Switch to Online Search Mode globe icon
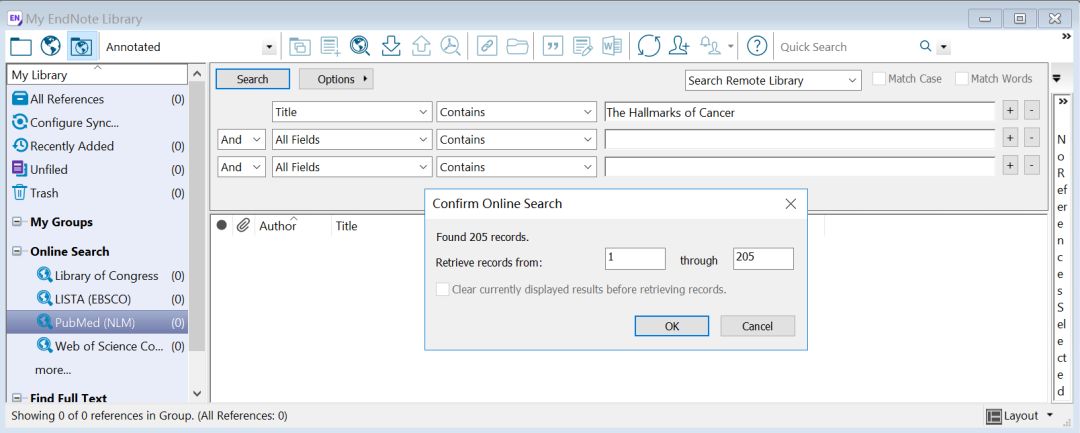 pos(50,47)
